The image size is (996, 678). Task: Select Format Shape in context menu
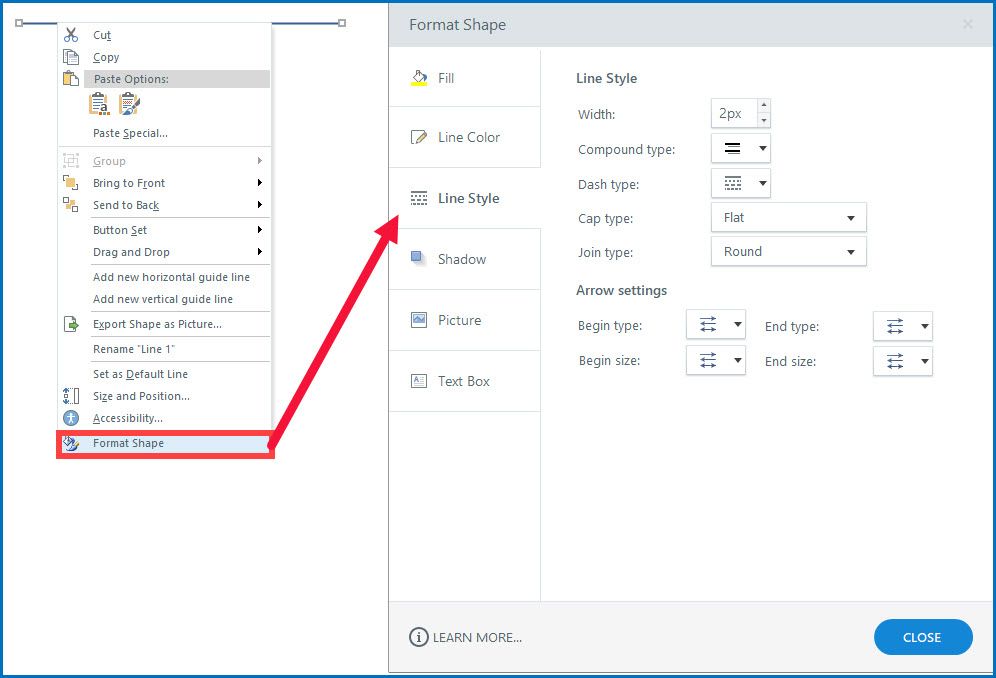pyautogui.click(x=128, y=443)
